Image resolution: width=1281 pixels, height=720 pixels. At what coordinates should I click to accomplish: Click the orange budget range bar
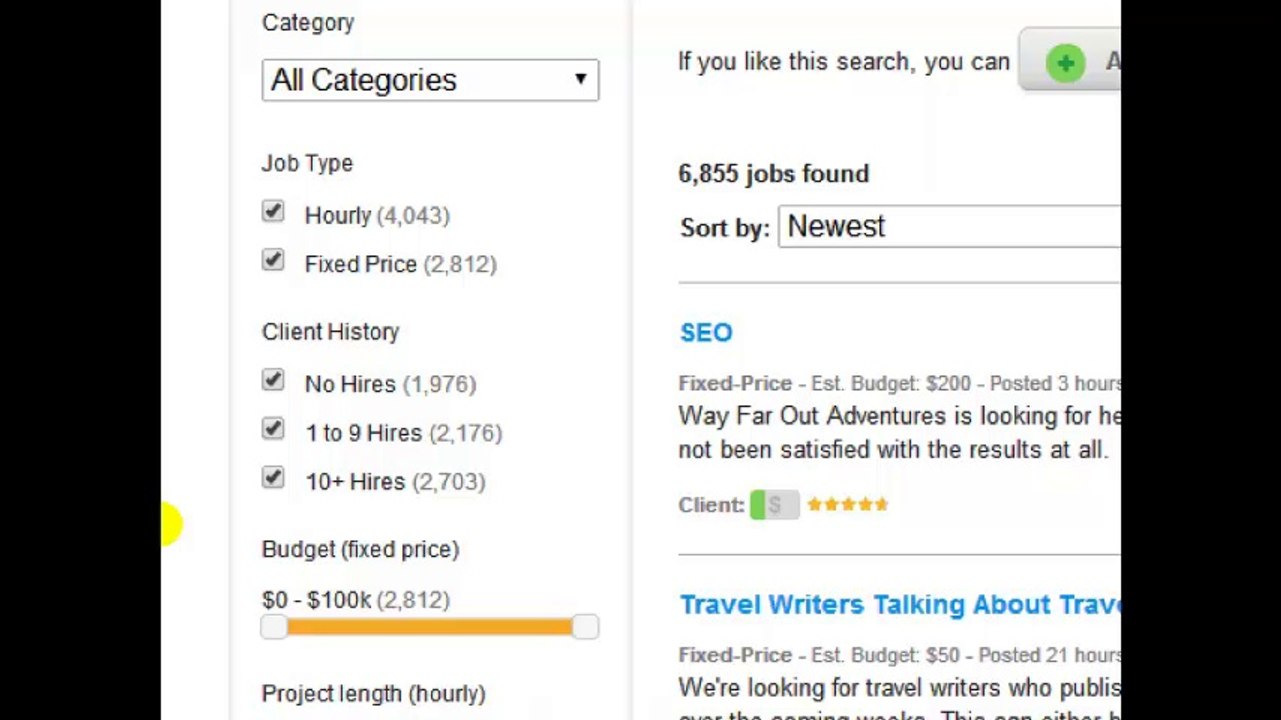pos(429,627)
